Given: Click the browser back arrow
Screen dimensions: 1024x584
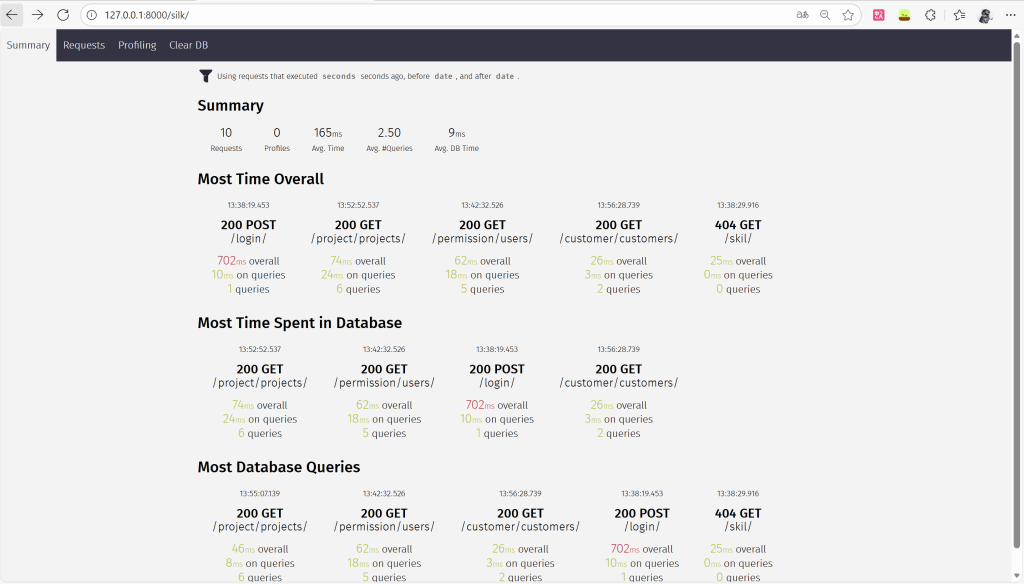Looking at the screenshot, I should [x=12, y=15].
